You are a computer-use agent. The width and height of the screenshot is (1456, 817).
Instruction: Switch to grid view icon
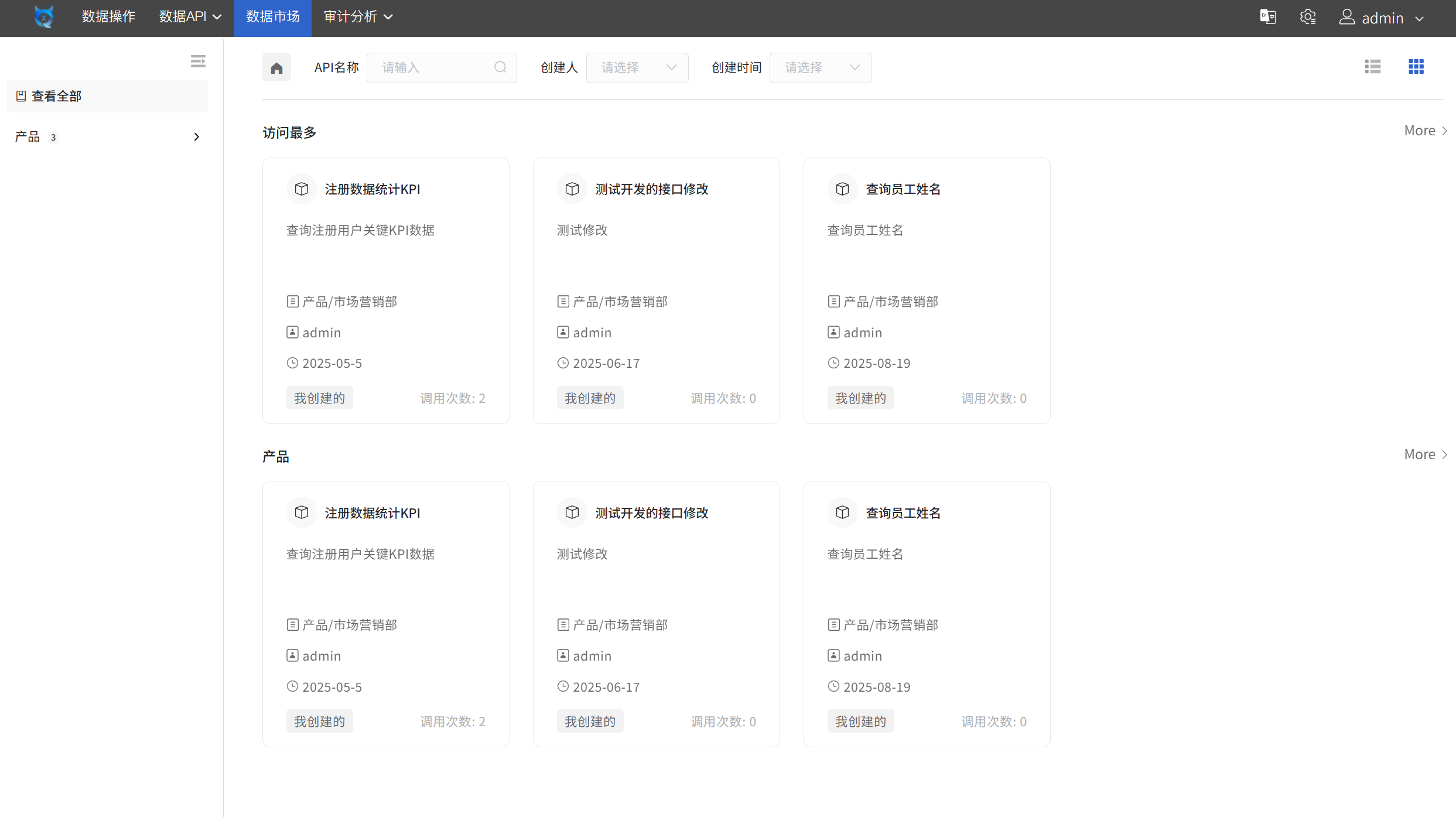pyautogui.click(x=1416, y=67)
